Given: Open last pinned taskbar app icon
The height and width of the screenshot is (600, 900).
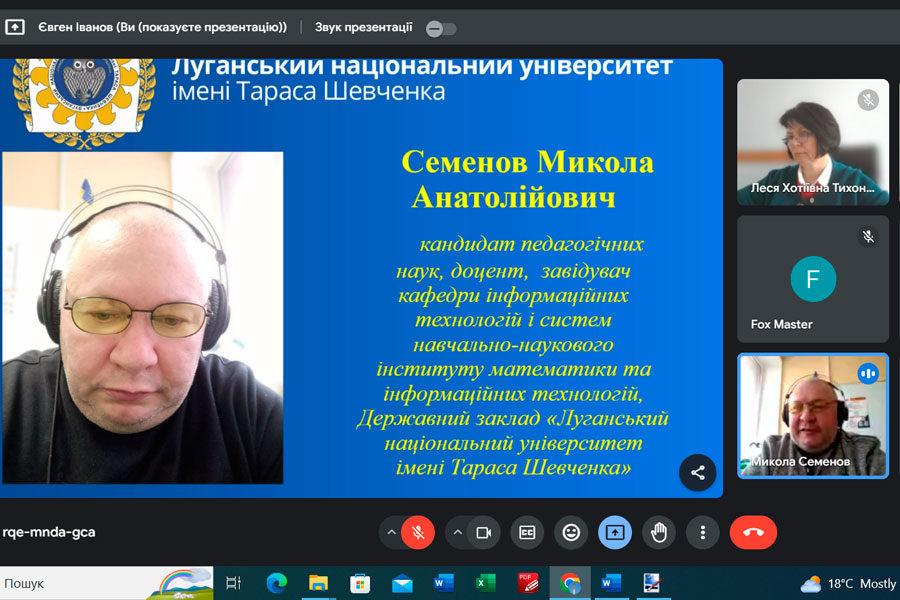Looking at the screenshot, I should (x=653, y=583).
